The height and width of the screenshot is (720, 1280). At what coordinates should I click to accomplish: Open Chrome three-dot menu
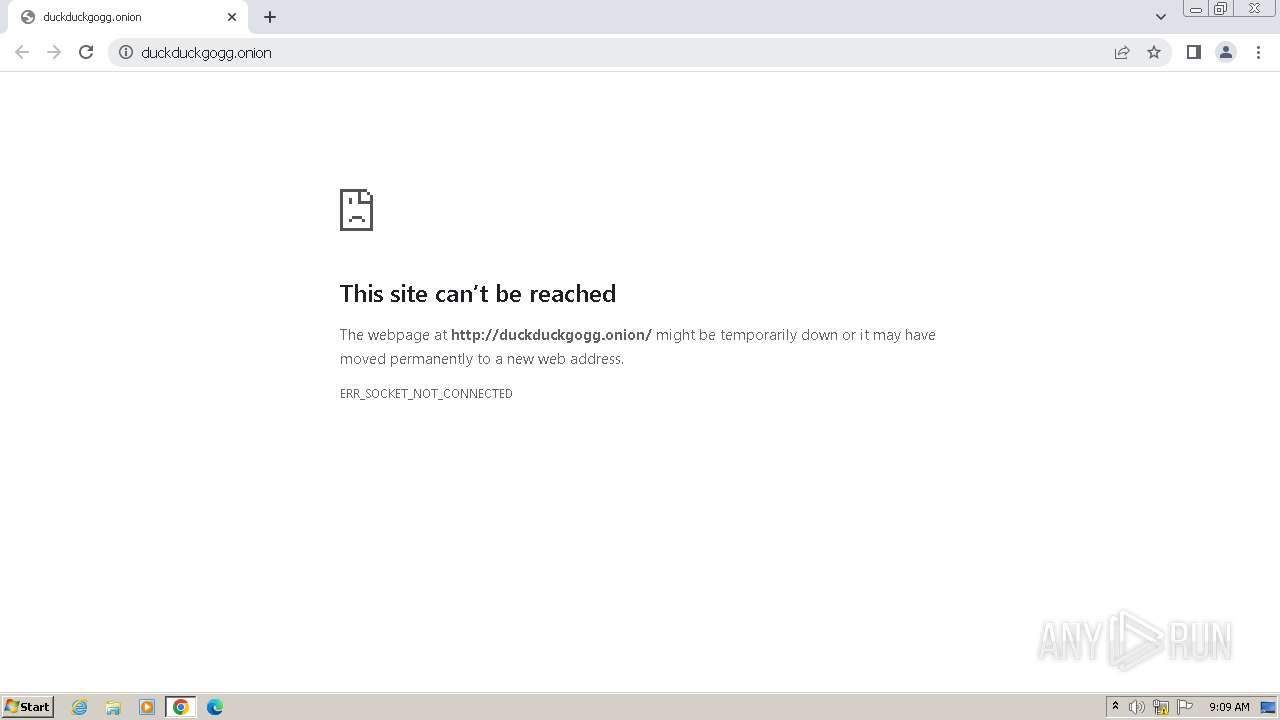[x=1259, y=52]
